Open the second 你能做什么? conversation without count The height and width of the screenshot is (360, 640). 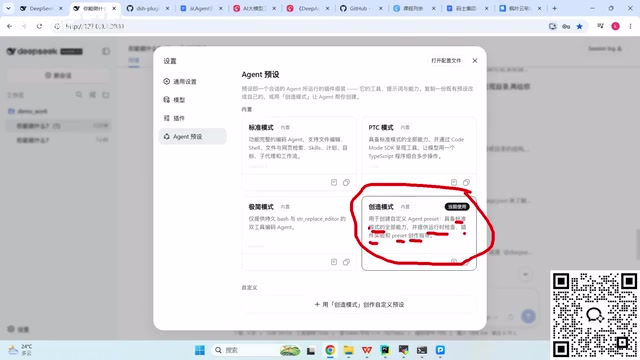[x=58, y=140]
